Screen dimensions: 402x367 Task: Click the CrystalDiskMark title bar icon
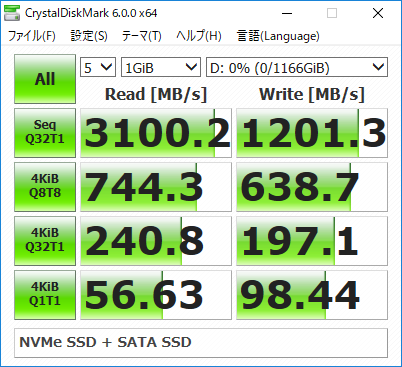pyautogui.click(x=12, y=13)
